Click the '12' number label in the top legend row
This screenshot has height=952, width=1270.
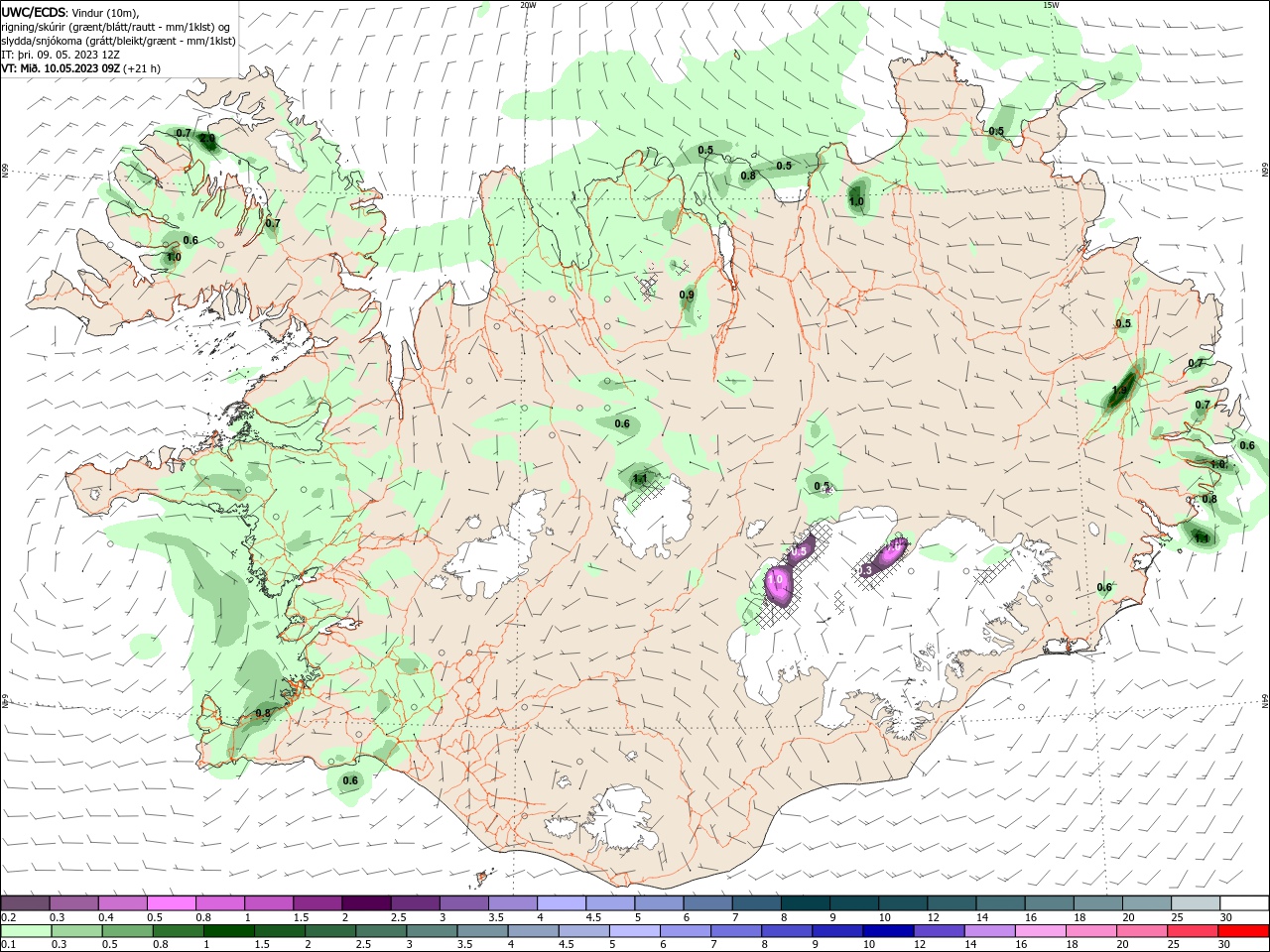[x=933, y=917]
